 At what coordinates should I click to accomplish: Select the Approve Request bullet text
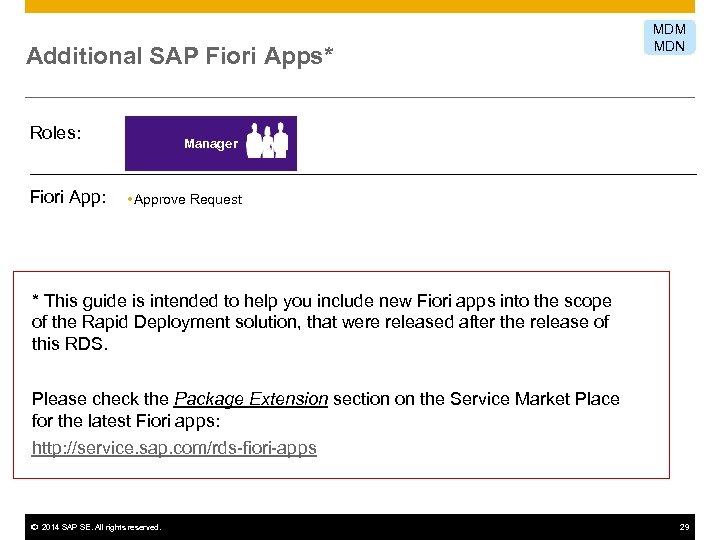click(188, 200)
